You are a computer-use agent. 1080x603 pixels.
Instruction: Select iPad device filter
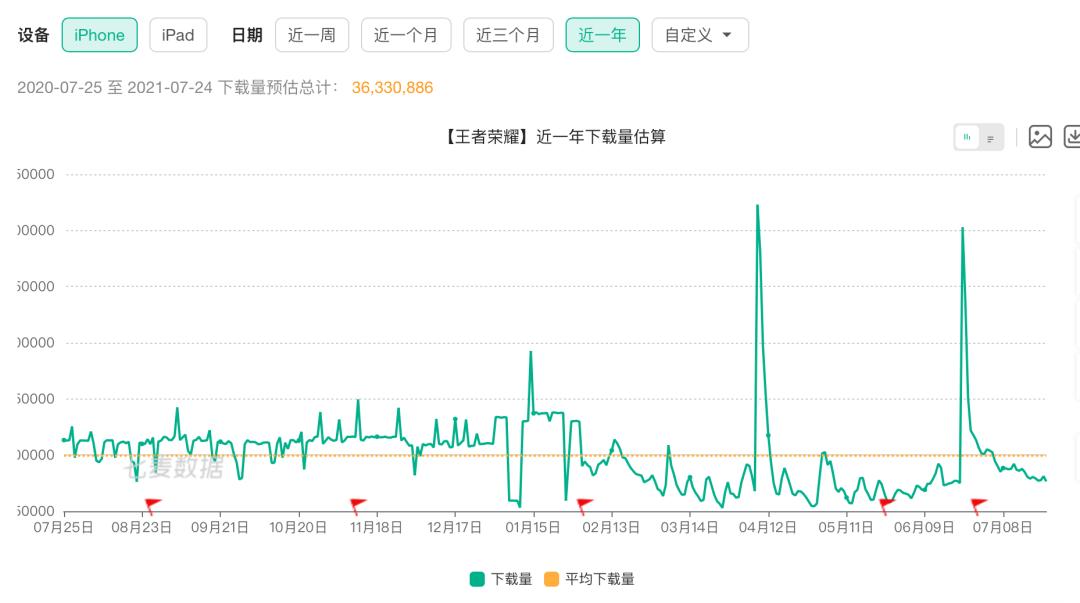tap(178, 35)
